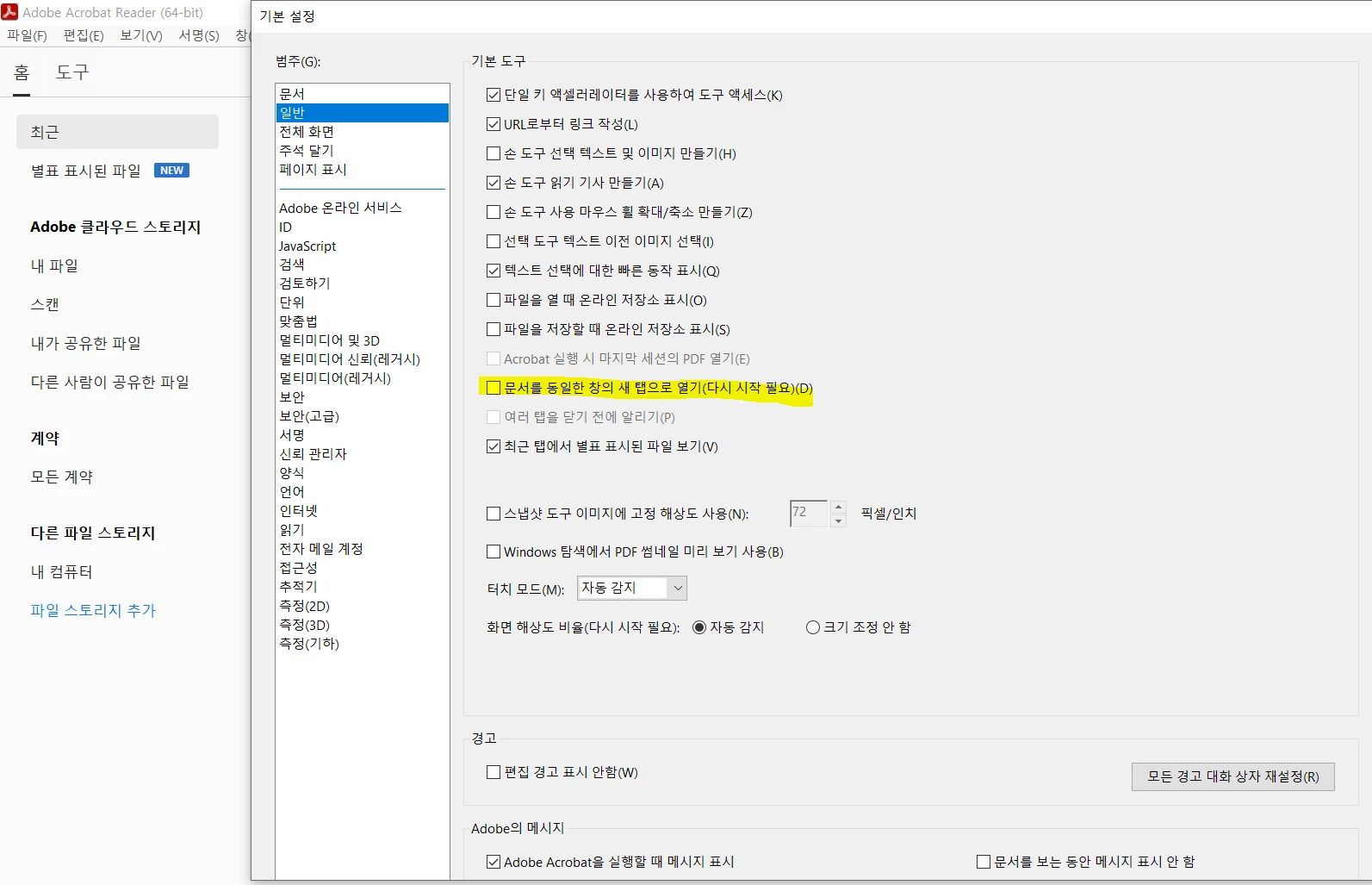Image resolution: width=1372 pixels, height=885 pixels.
Task: Open the 서명(S) menu
Action: tap(199, 35)
